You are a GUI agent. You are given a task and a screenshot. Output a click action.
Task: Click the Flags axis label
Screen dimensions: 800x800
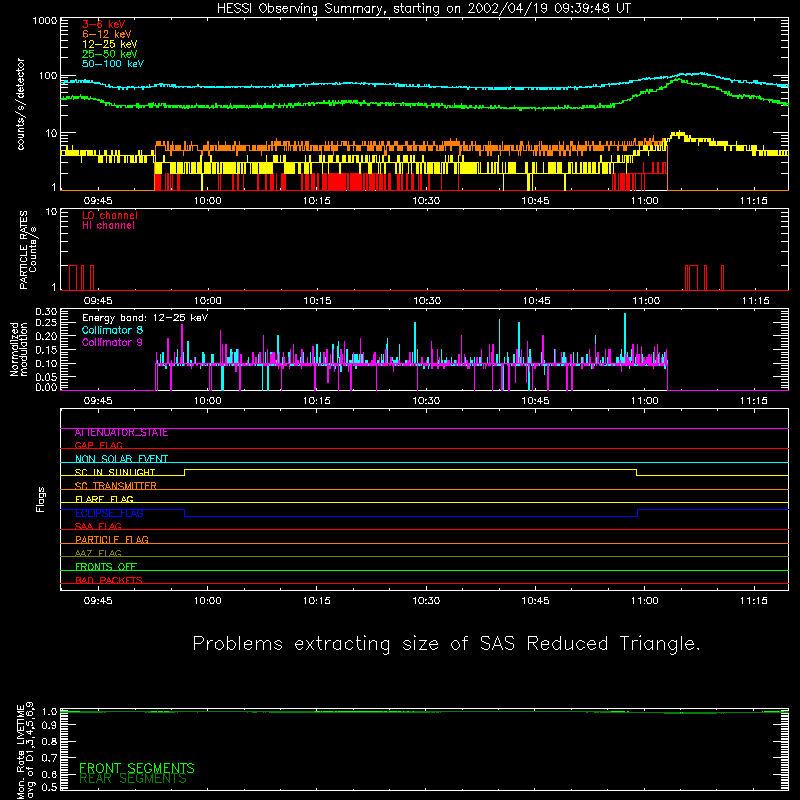41,499
